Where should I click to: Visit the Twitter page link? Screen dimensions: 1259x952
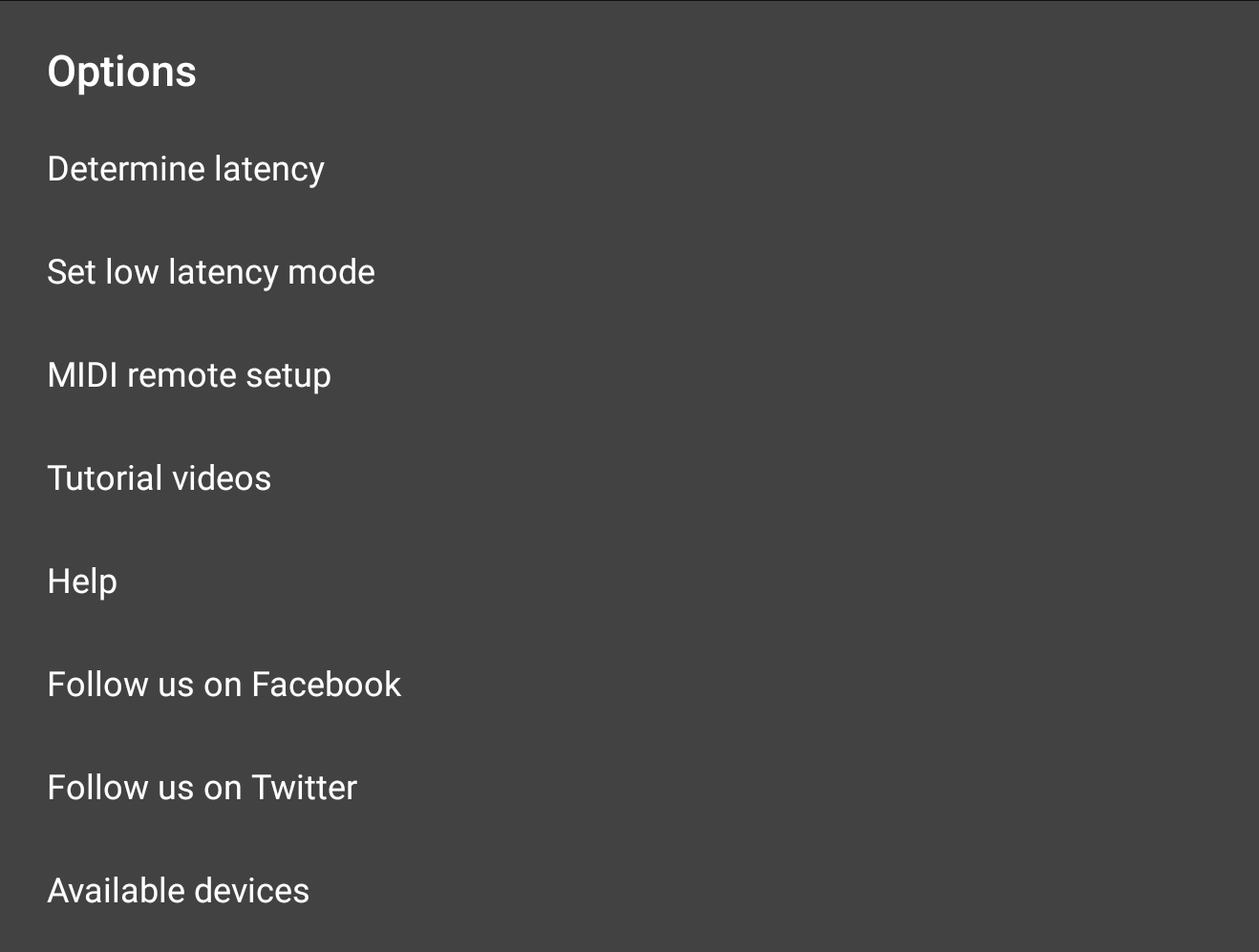203,788
